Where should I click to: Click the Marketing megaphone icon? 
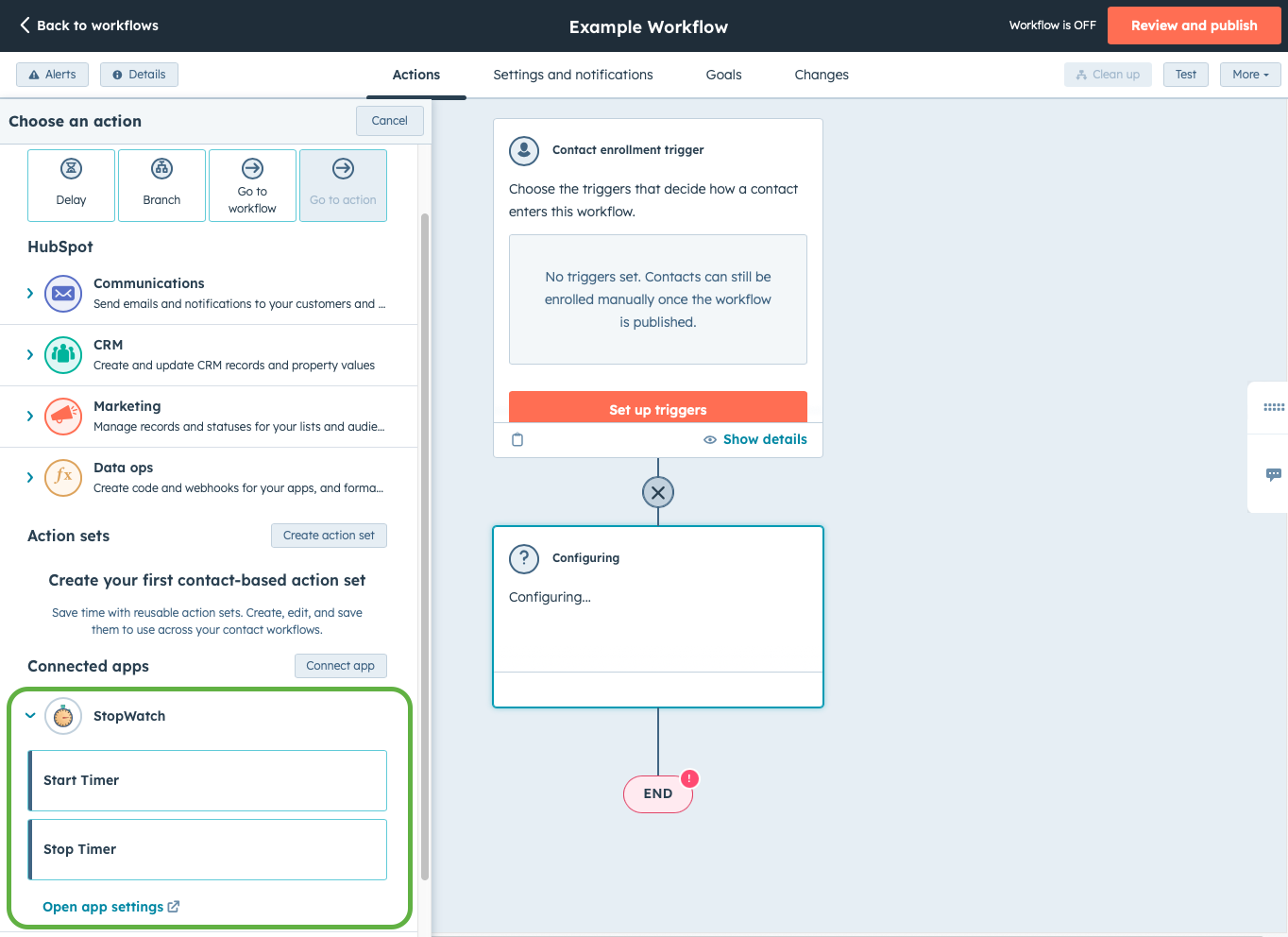pos(63,417)
